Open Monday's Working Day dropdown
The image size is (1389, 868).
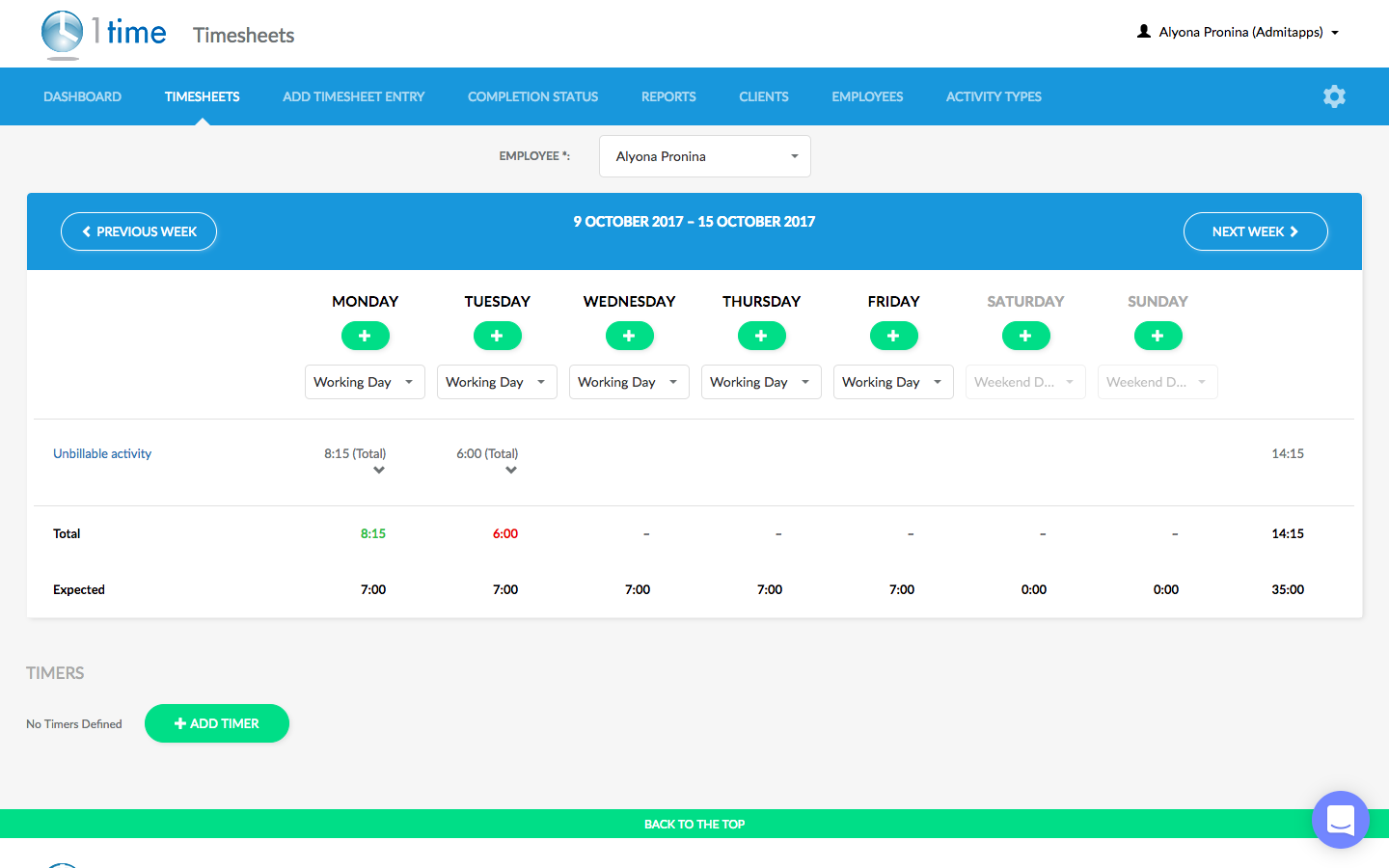(365, 382)
